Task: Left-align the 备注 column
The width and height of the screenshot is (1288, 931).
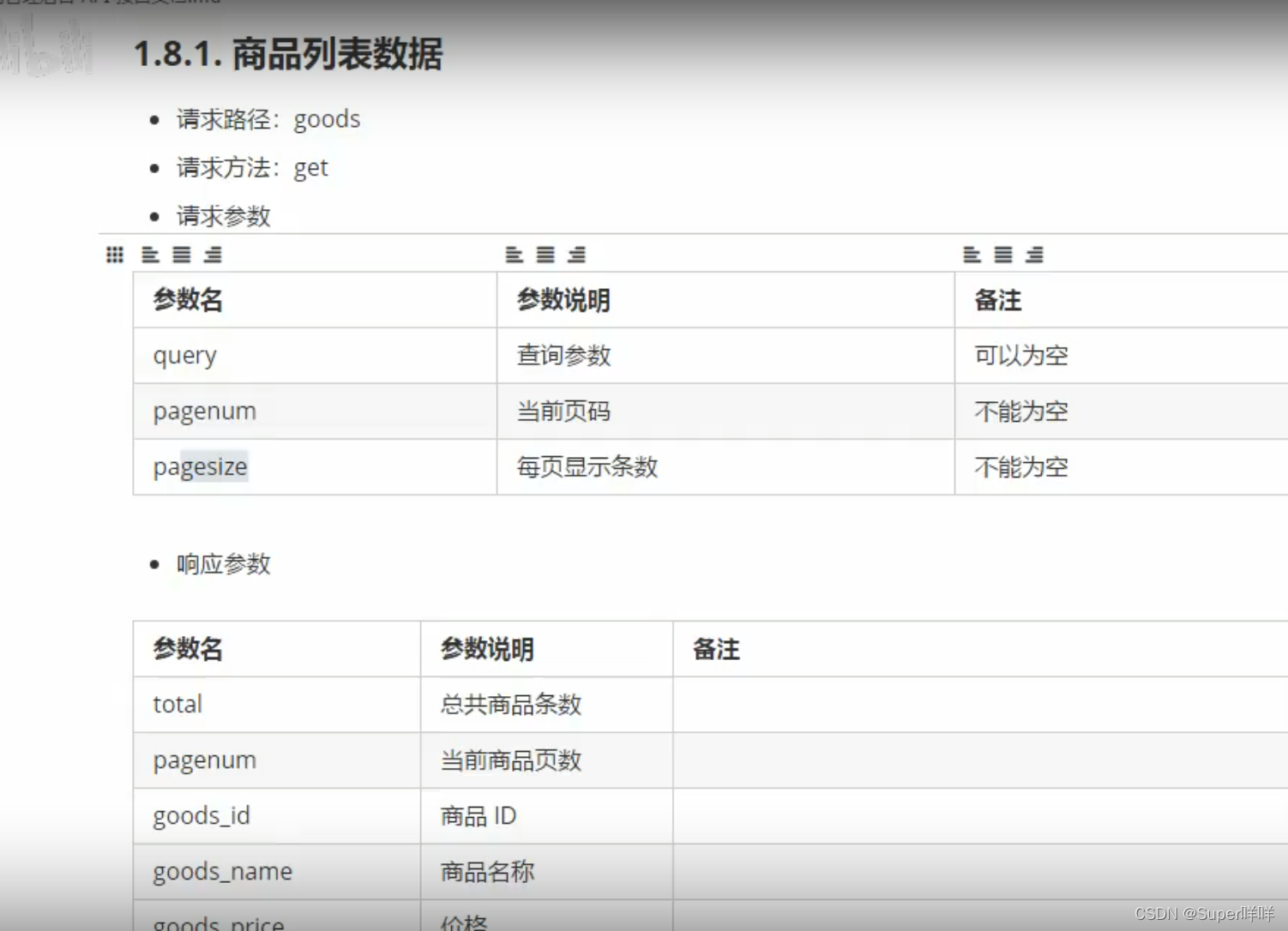Action: click(971, 254)
